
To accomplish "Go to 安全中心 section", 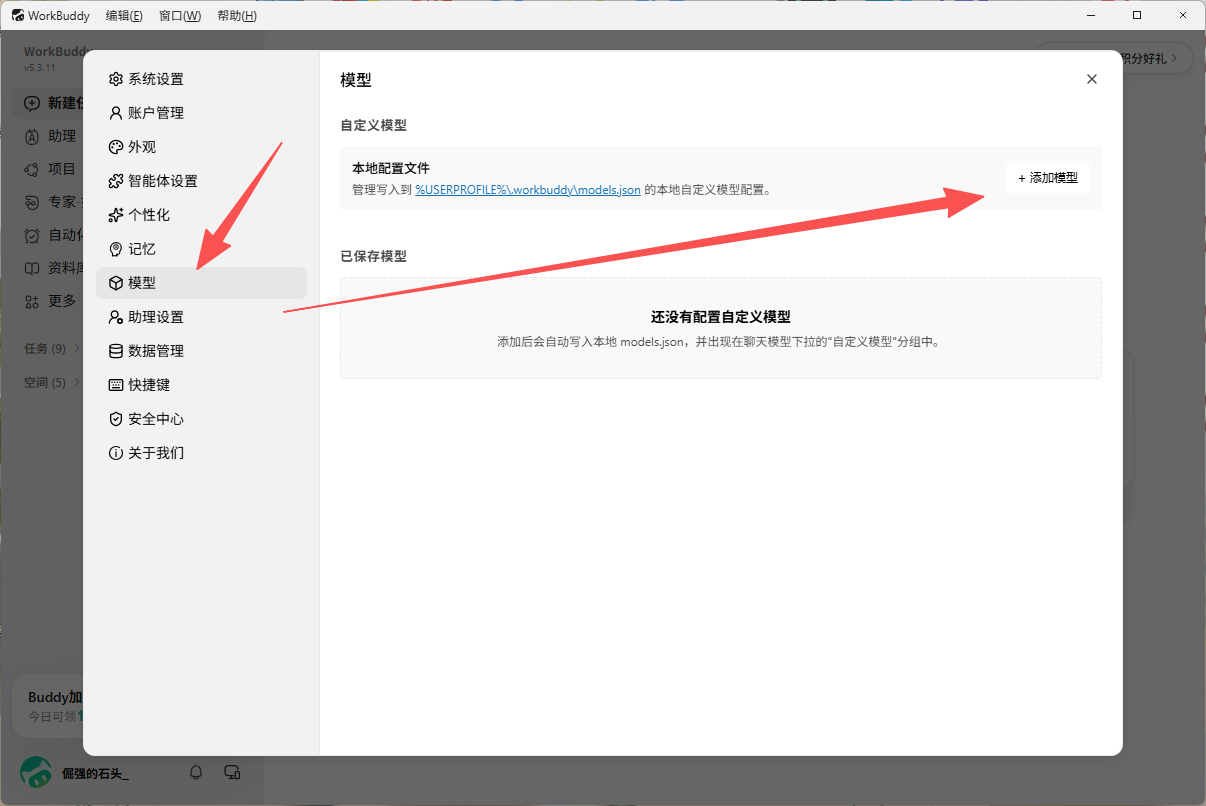I will coord(201,419).
